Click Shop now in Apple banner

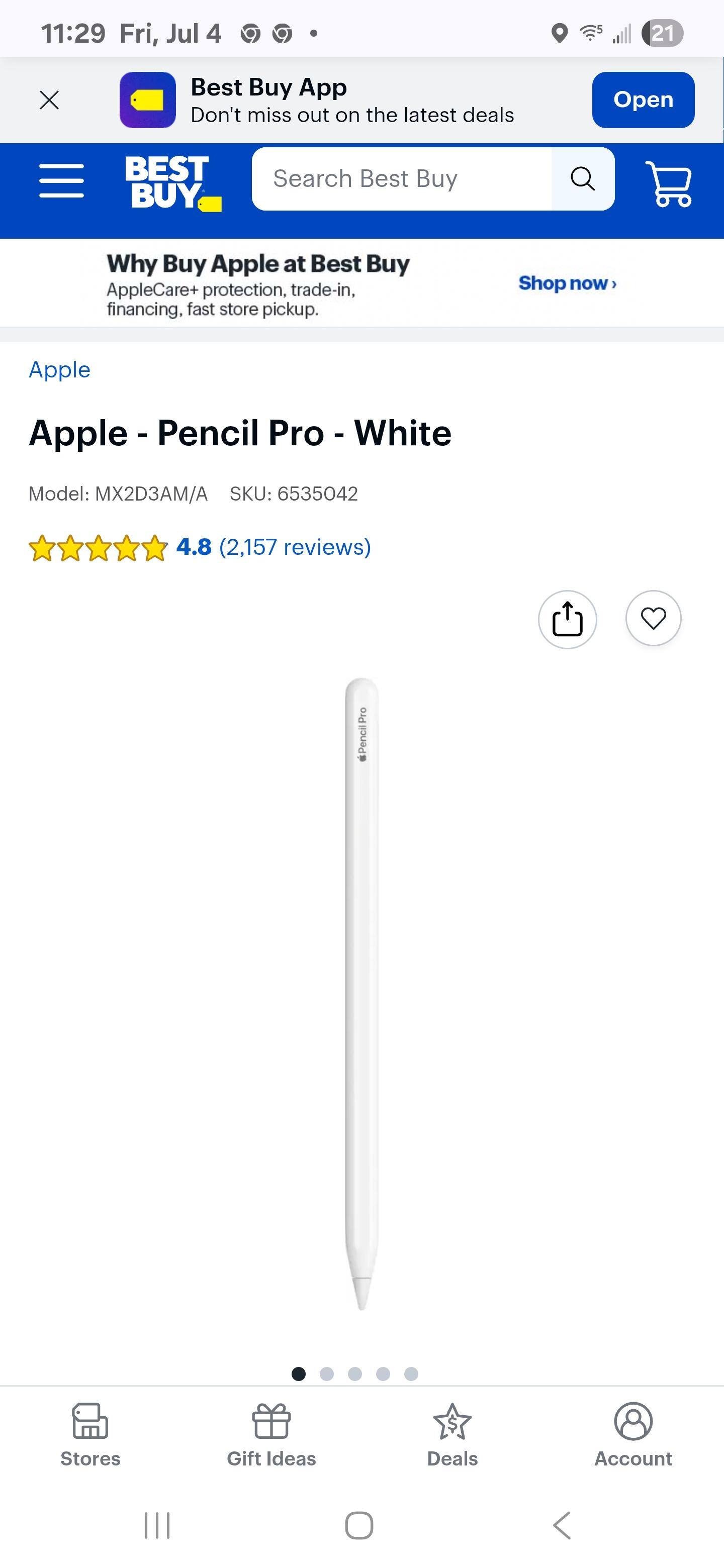point(567,283)
